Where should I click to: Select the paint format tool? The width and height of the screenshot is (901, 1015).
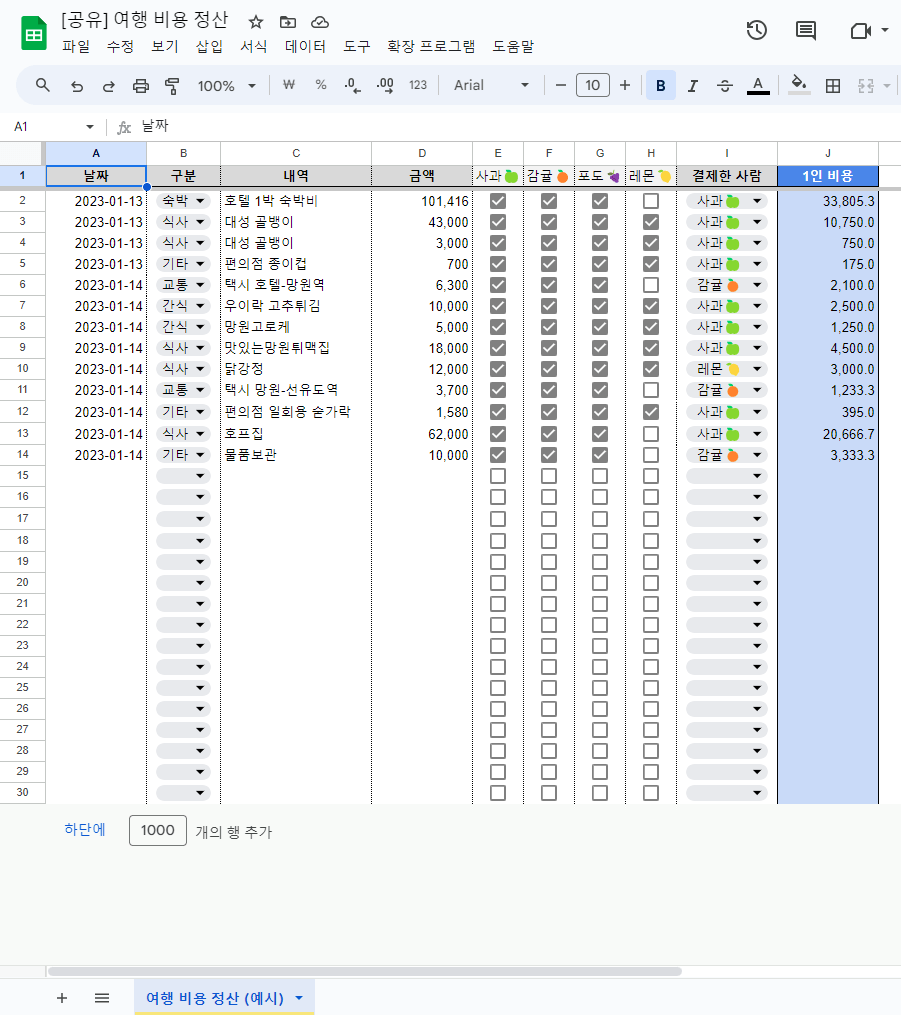tap(172, 86)
